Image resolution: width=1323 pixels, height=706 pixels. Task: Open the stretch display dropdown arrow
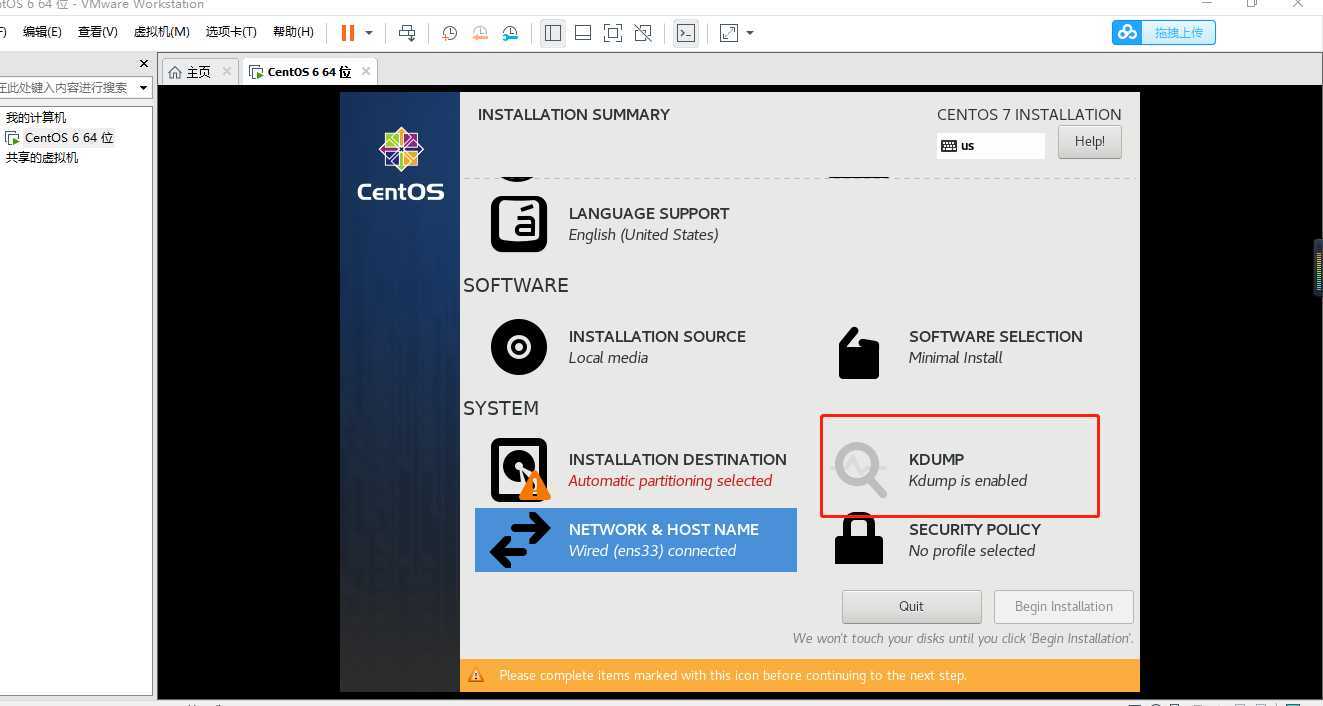[x=750, y=33]
